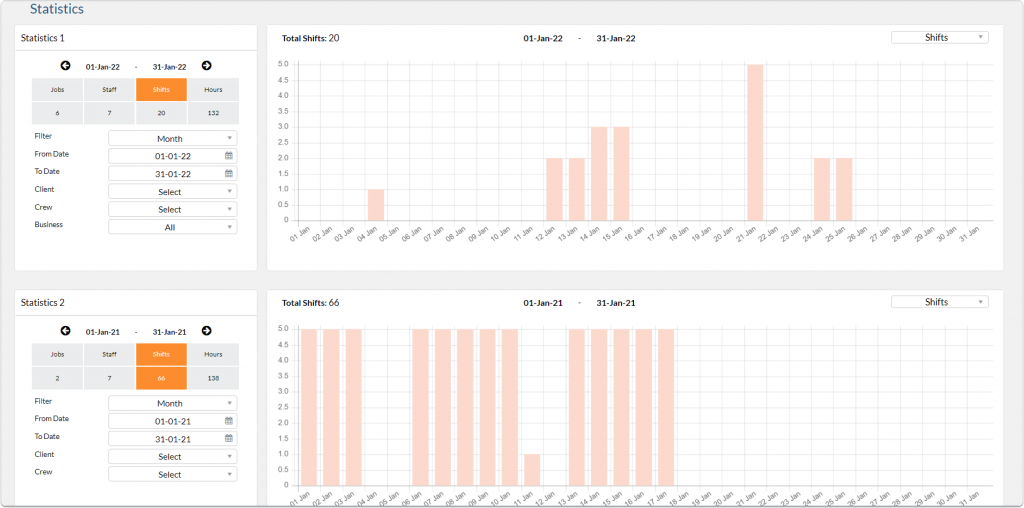
Task: Click previous month arrow in Statistics 1
Action: pyautogui.click(x=66, y=66)
